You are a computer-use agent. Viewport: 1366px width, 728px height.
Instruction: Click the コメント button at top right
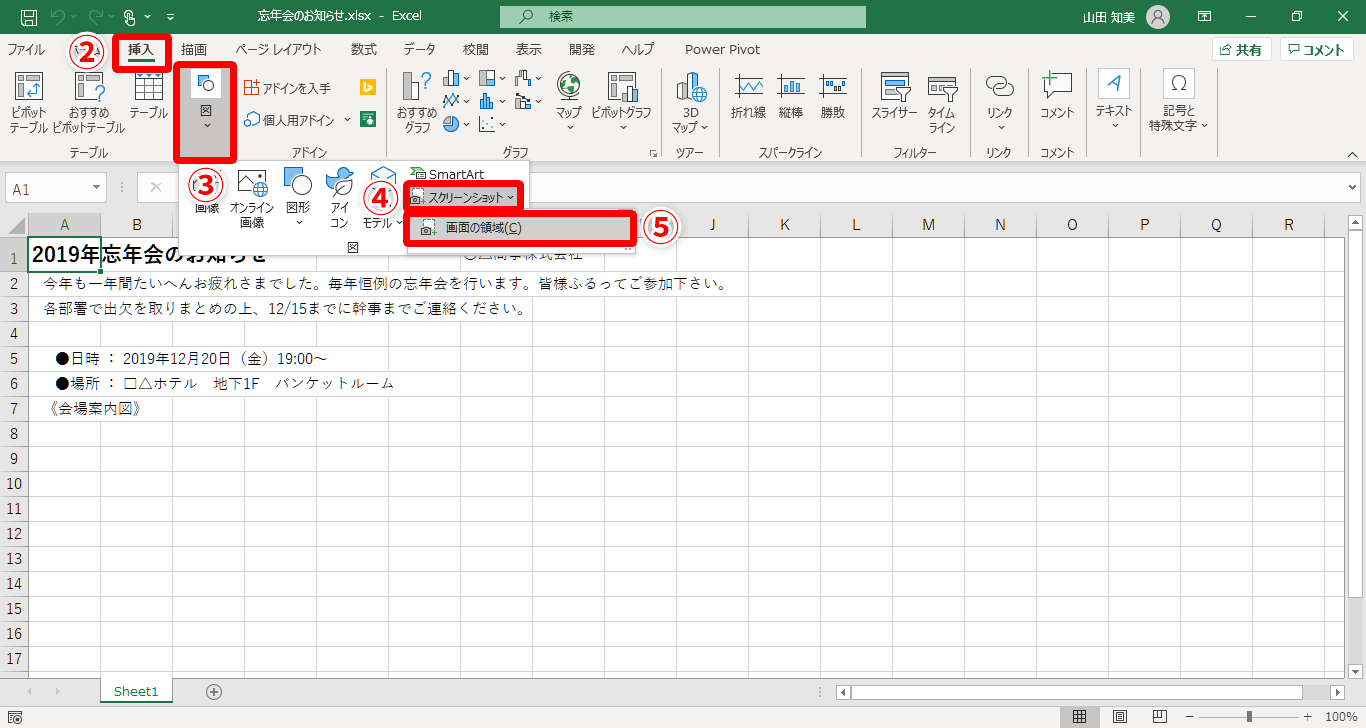pyautogui.click(x=1317, y=50)
